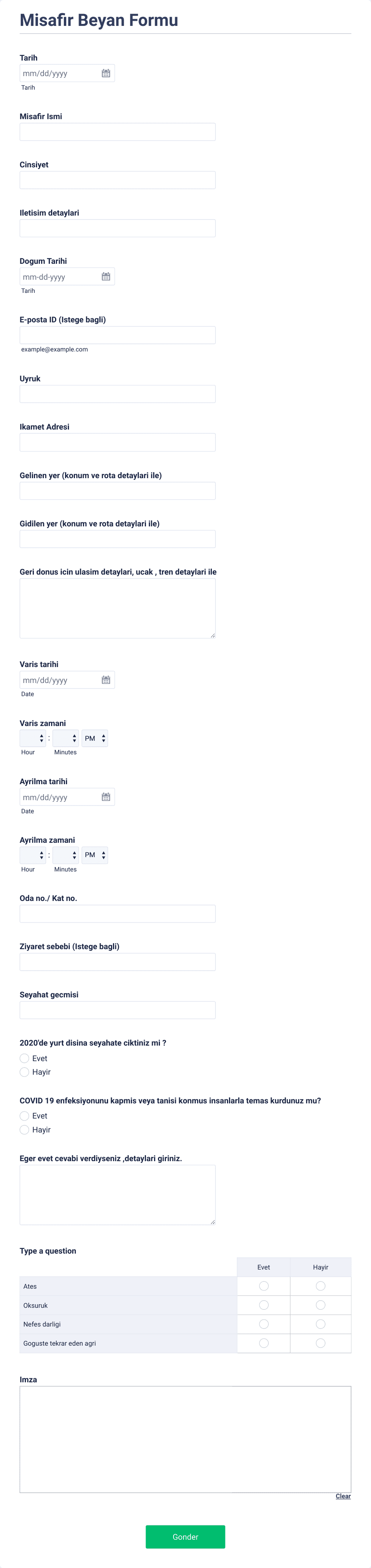Open Varis zamani Hour dropdown

tap(33, 738)
